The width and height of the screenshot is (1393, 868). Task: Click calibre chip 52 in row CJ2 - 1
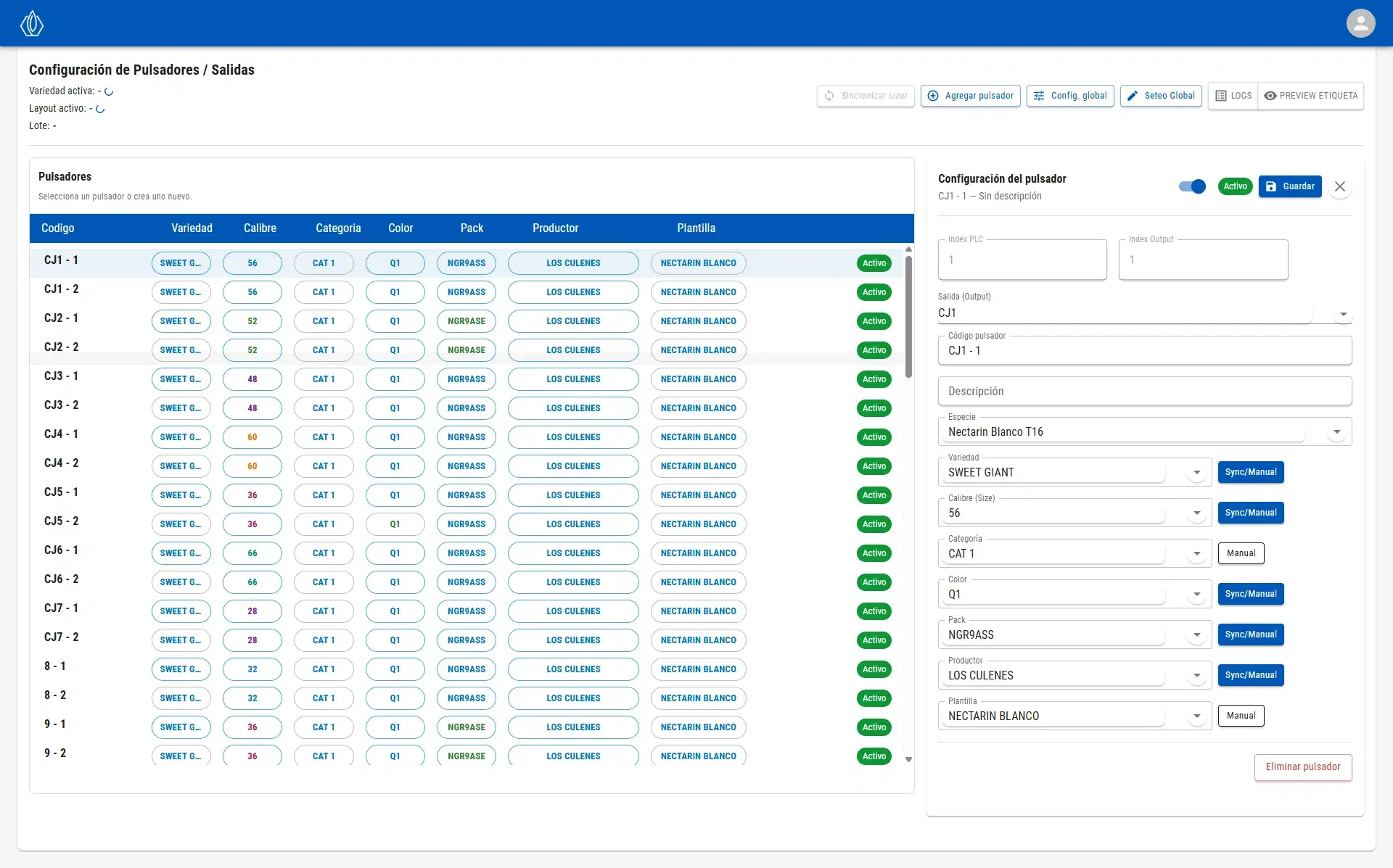(252, 321)
